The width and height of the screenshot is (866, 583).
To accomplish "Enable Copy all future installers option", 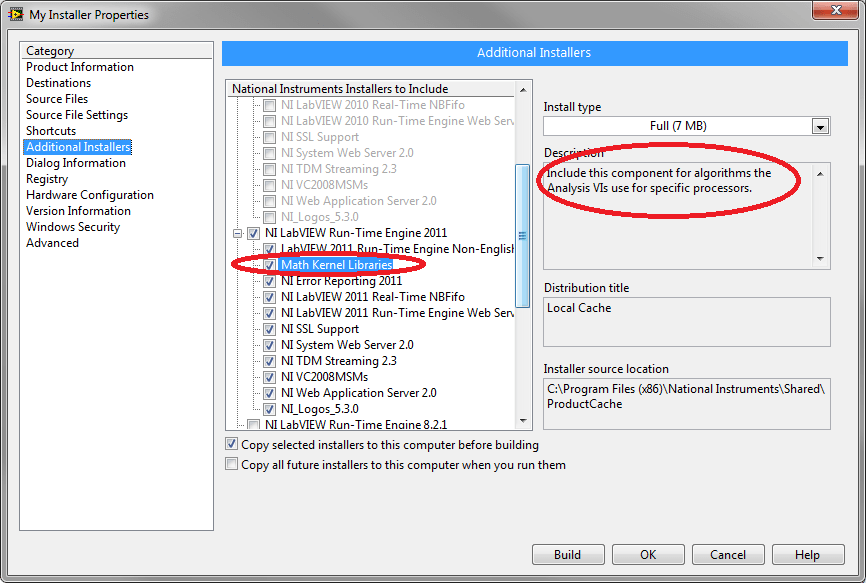I will (231, 464).
